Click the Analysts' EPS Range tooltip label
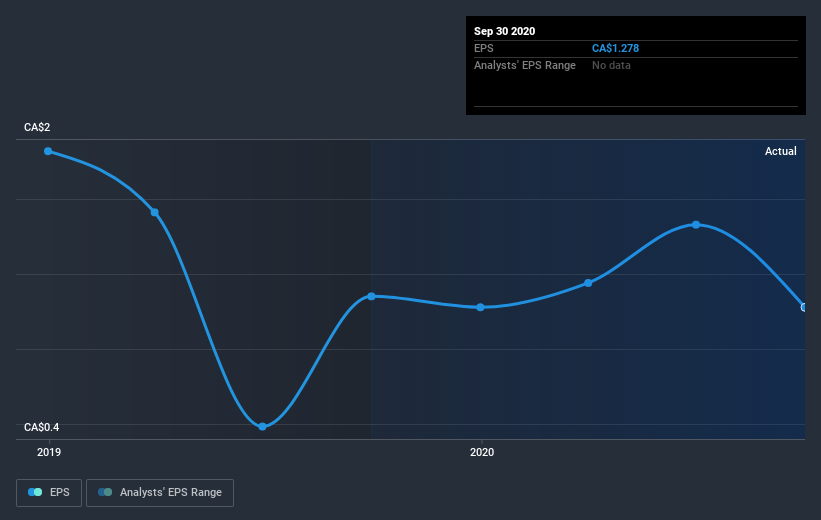821x520 pixels. pos(525,65)
